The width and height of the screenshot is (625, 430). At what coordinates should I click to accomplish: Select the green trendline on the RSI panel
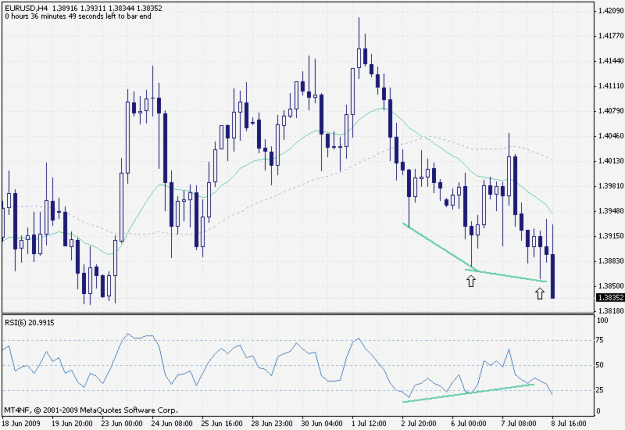[x=468, y=393]
